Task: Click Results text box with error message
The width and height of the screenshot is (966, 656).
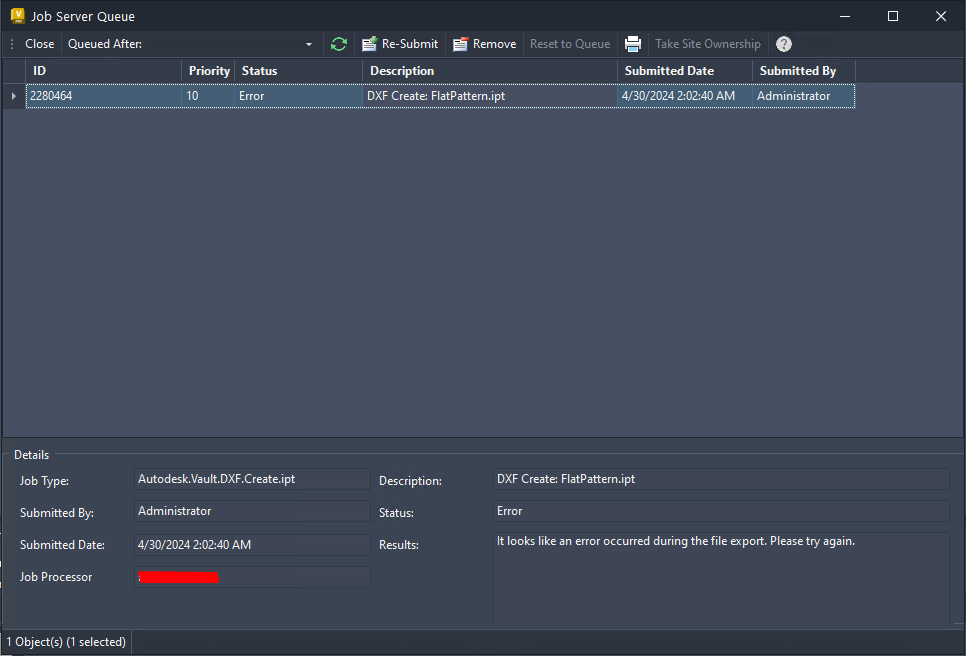Action: (x=721, y=579)
